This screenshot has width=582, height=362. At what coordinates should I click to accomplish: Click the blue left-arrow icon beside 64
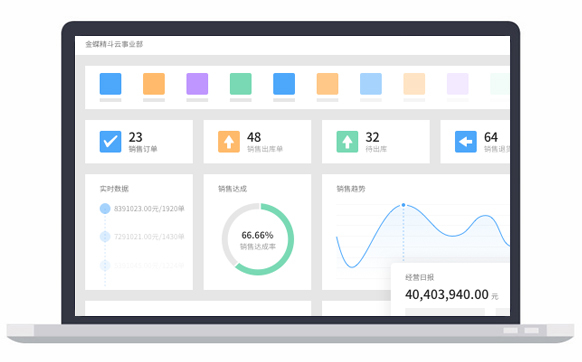coord(466,141)
